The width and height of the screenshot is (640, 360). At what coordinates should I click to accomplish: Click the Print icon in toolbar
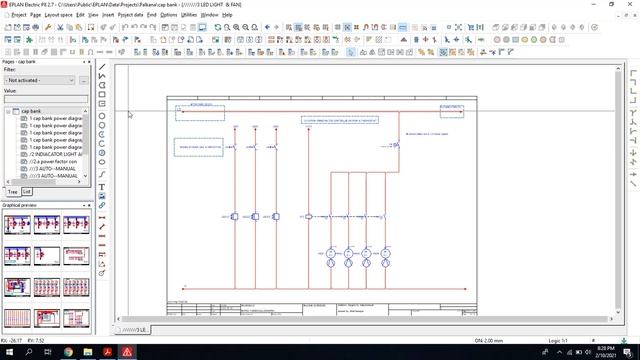[x=36, y=27]
